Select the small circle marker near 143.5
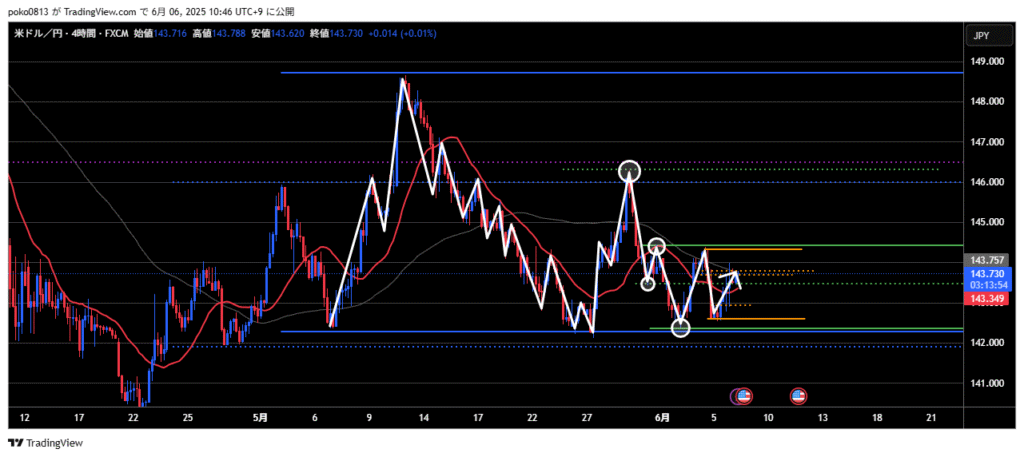This screenshot has height=457, width=1024. coord(647,284)
